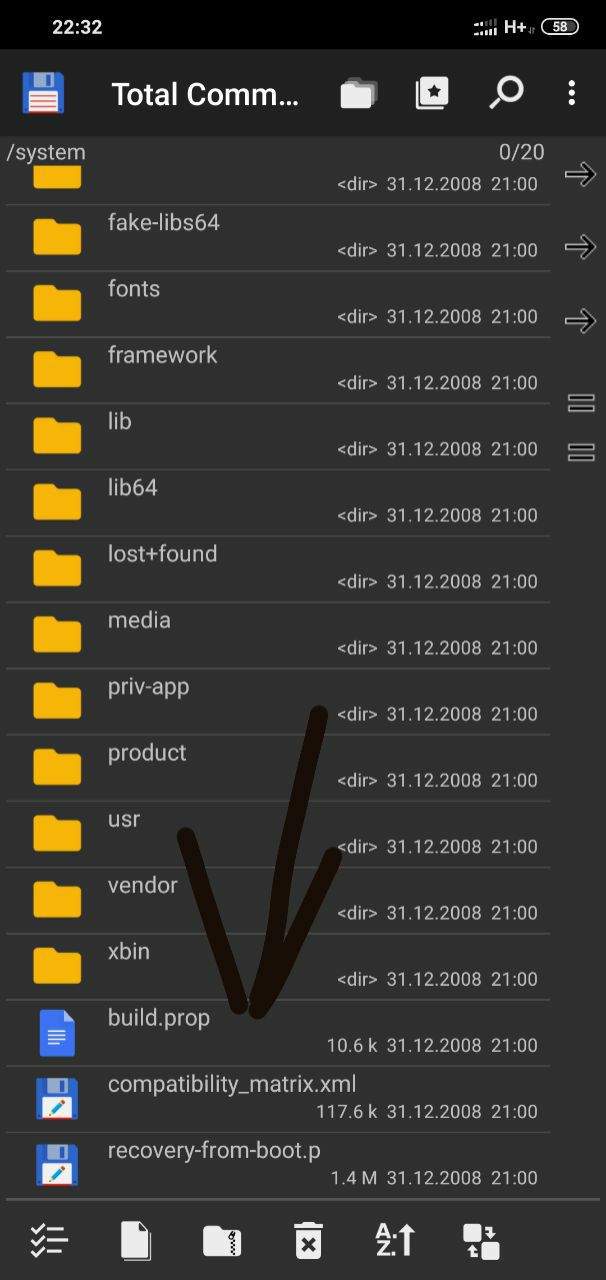Open the priv-app folder
The height and width of the screenshot is (1280, 606).
click(x=278, y=702)
